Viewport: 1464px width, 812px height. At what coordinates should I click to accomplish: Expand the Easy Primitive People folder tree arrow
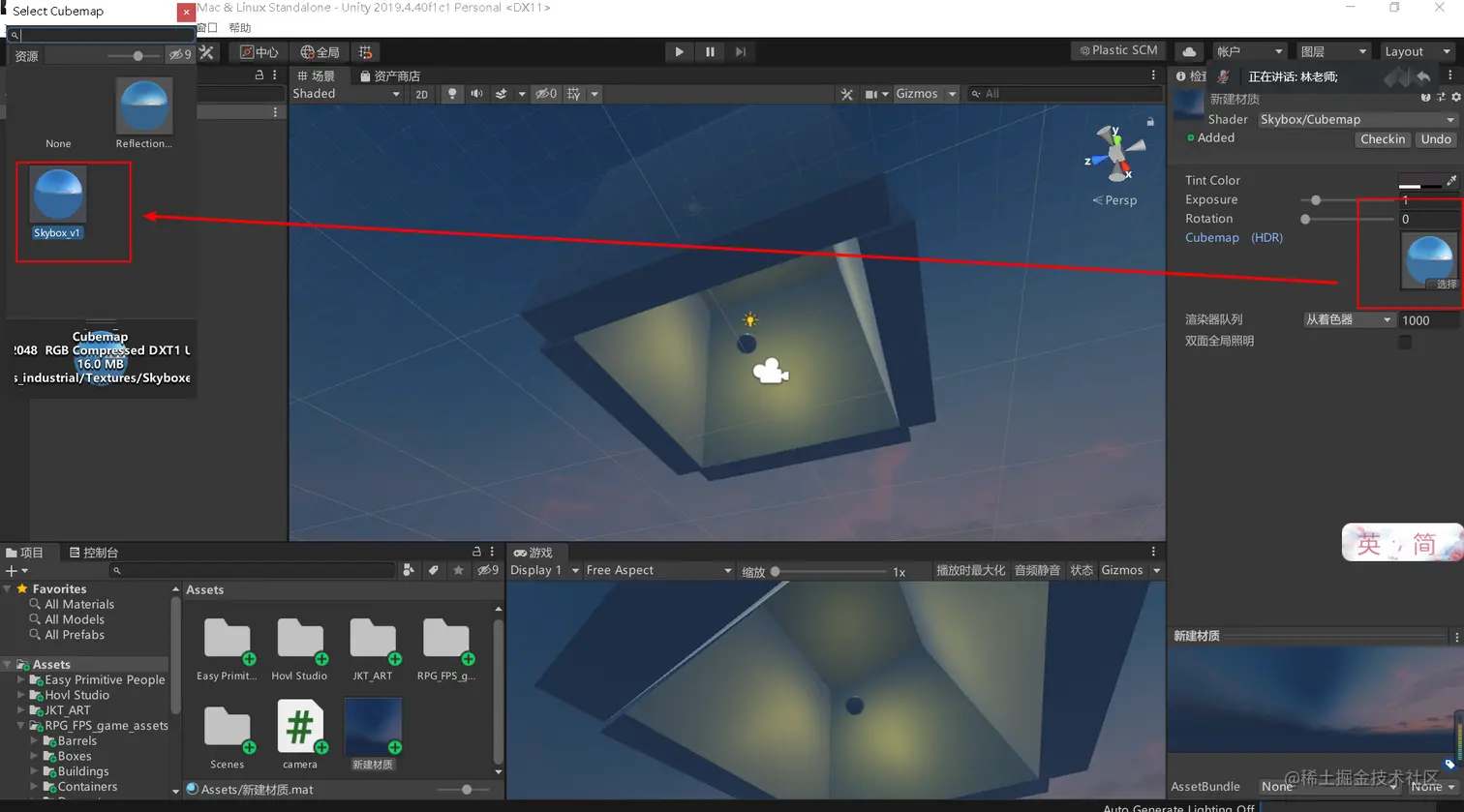21,679
